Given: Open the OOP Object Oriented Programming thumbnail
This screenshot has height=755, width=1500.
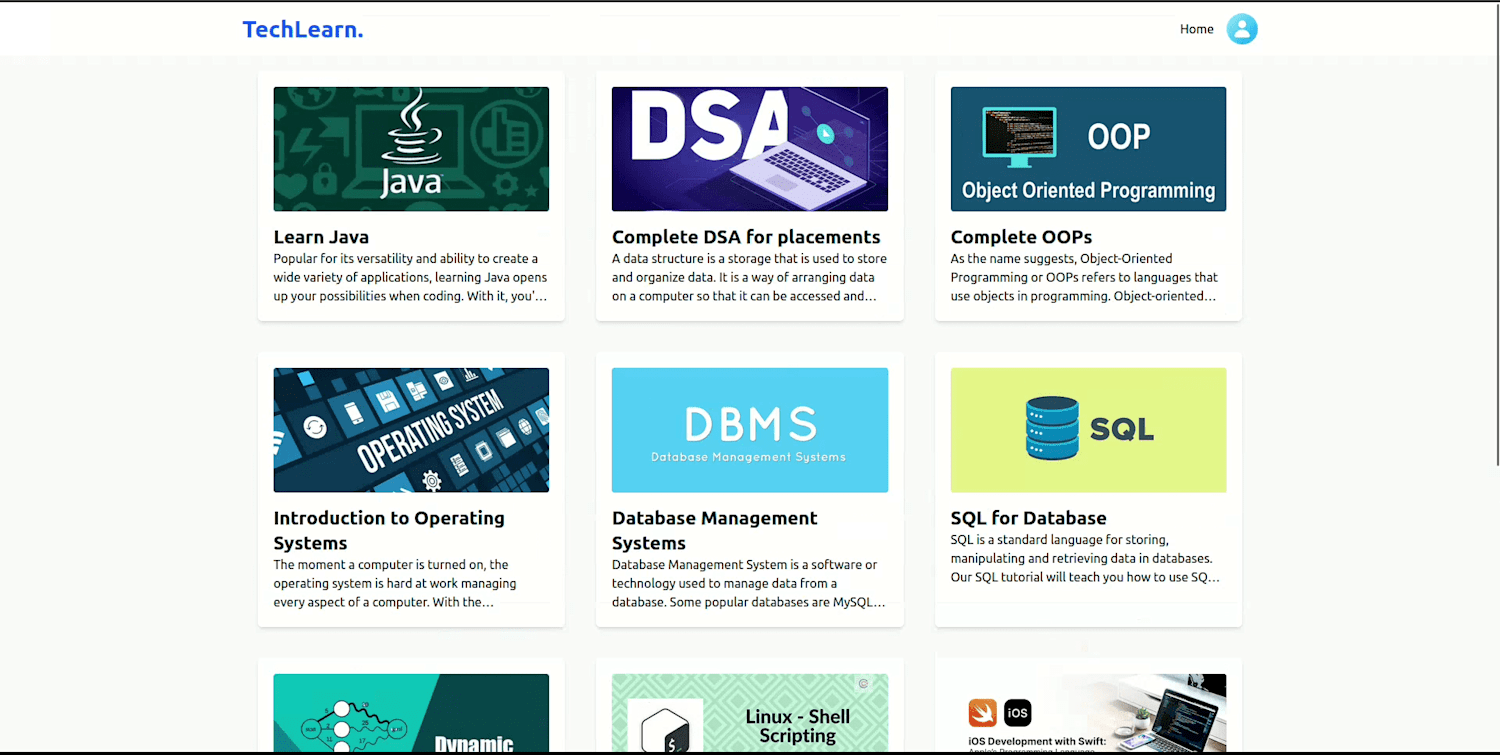Looking at the screenshot, I should point(1088,149).
